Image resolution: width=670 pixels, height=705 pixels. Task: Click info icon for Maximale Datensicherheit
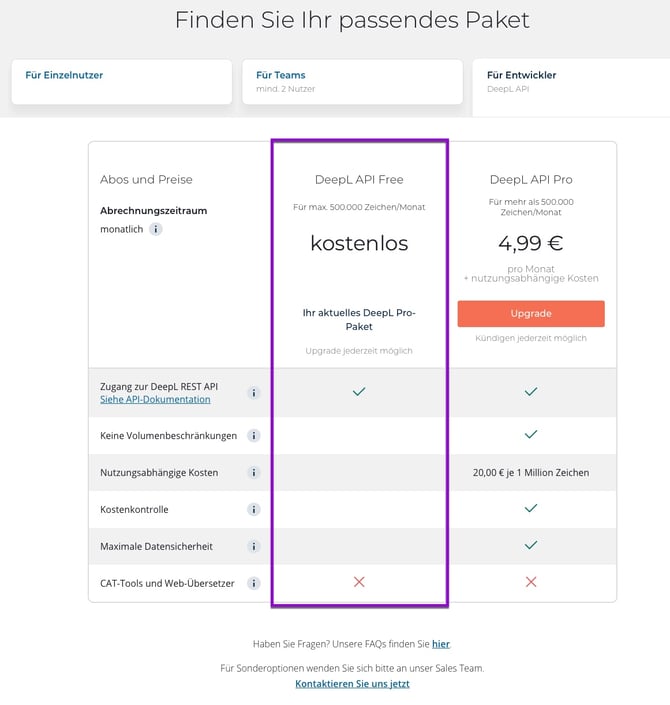click(x=253, y=546)
